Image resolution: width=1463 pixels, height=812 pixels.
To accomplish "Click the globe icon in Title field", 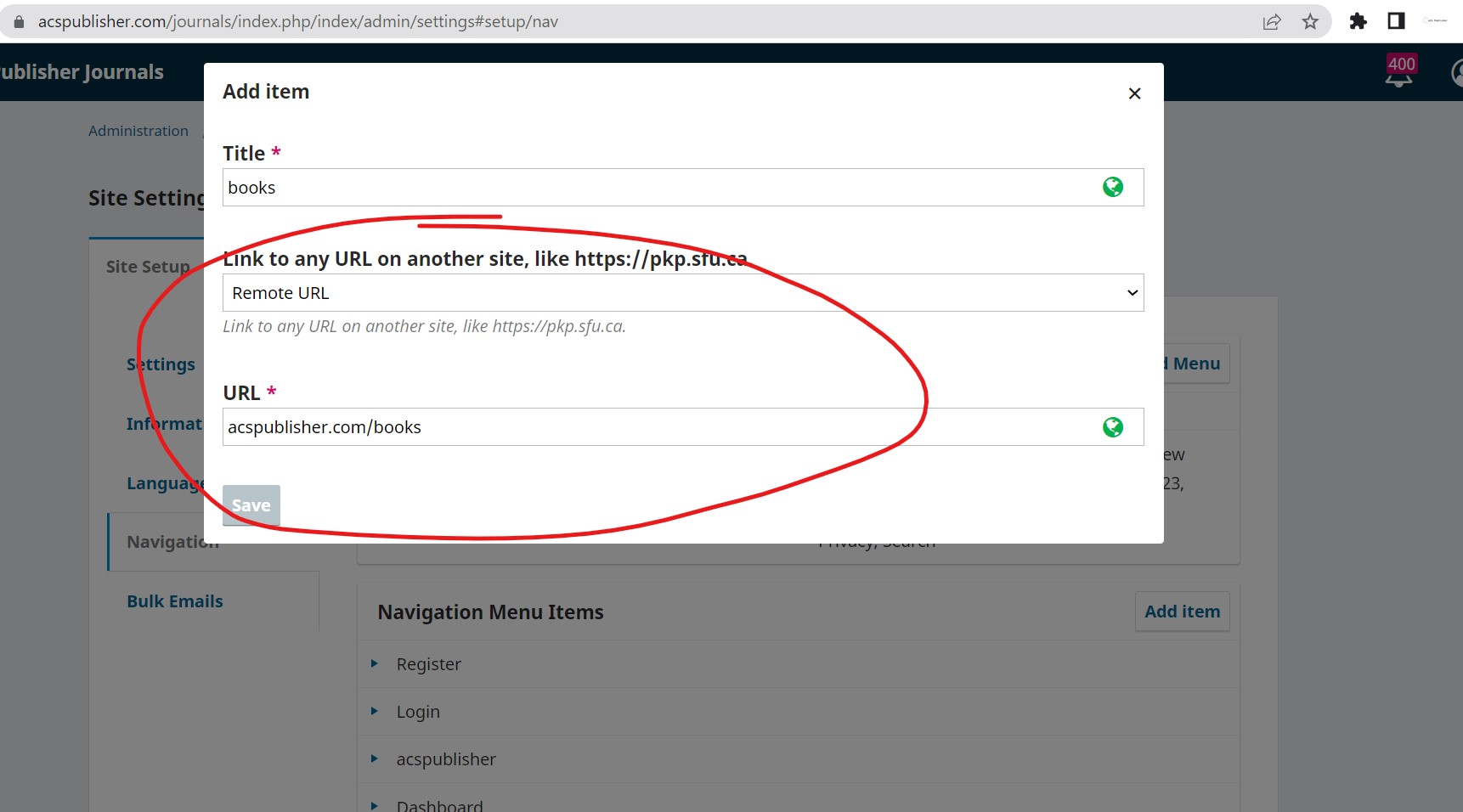I will pos(1112,187).
